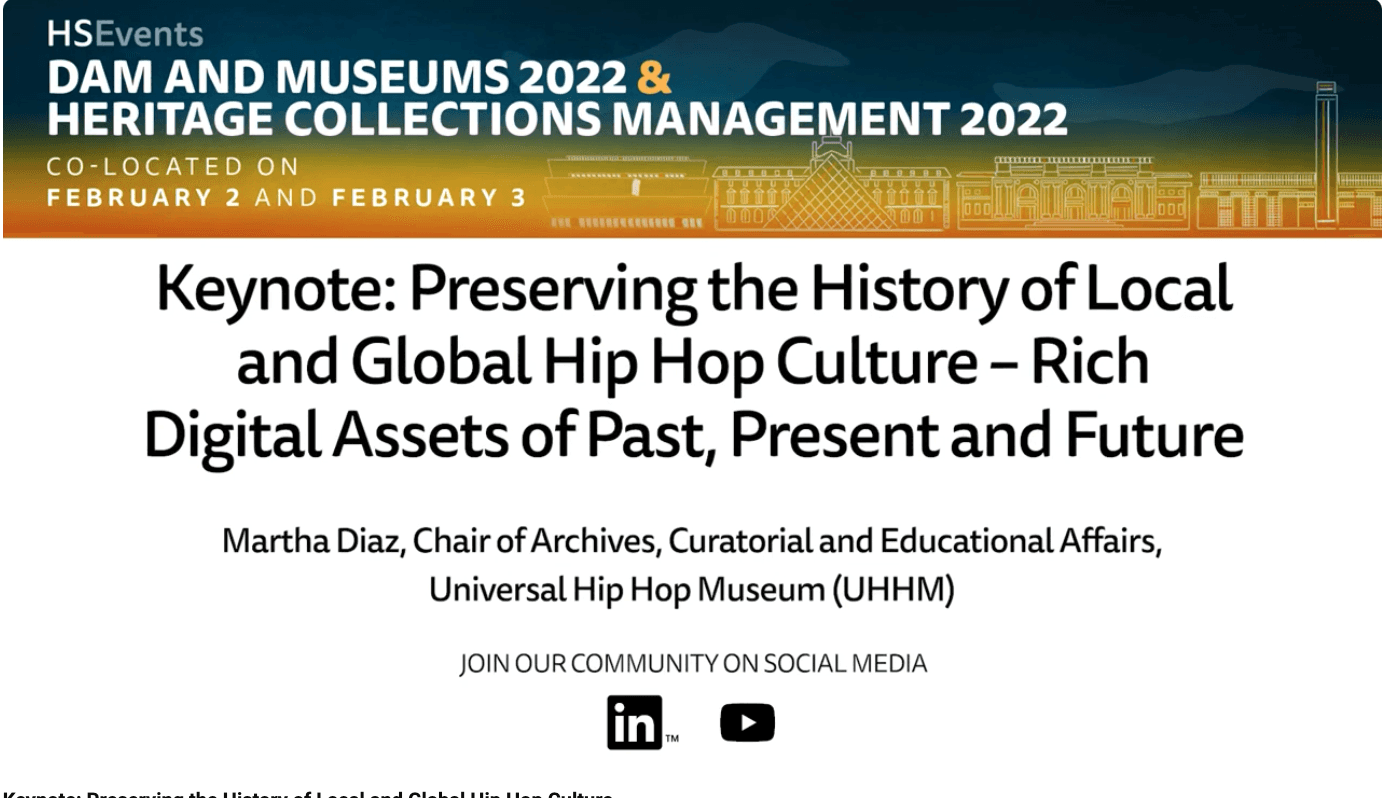This screenshot has width=1384, height=798.
Task: Click JOIN OUR COMMUNITY ON SOCIAL MEDIA
Action: [693, 662]
